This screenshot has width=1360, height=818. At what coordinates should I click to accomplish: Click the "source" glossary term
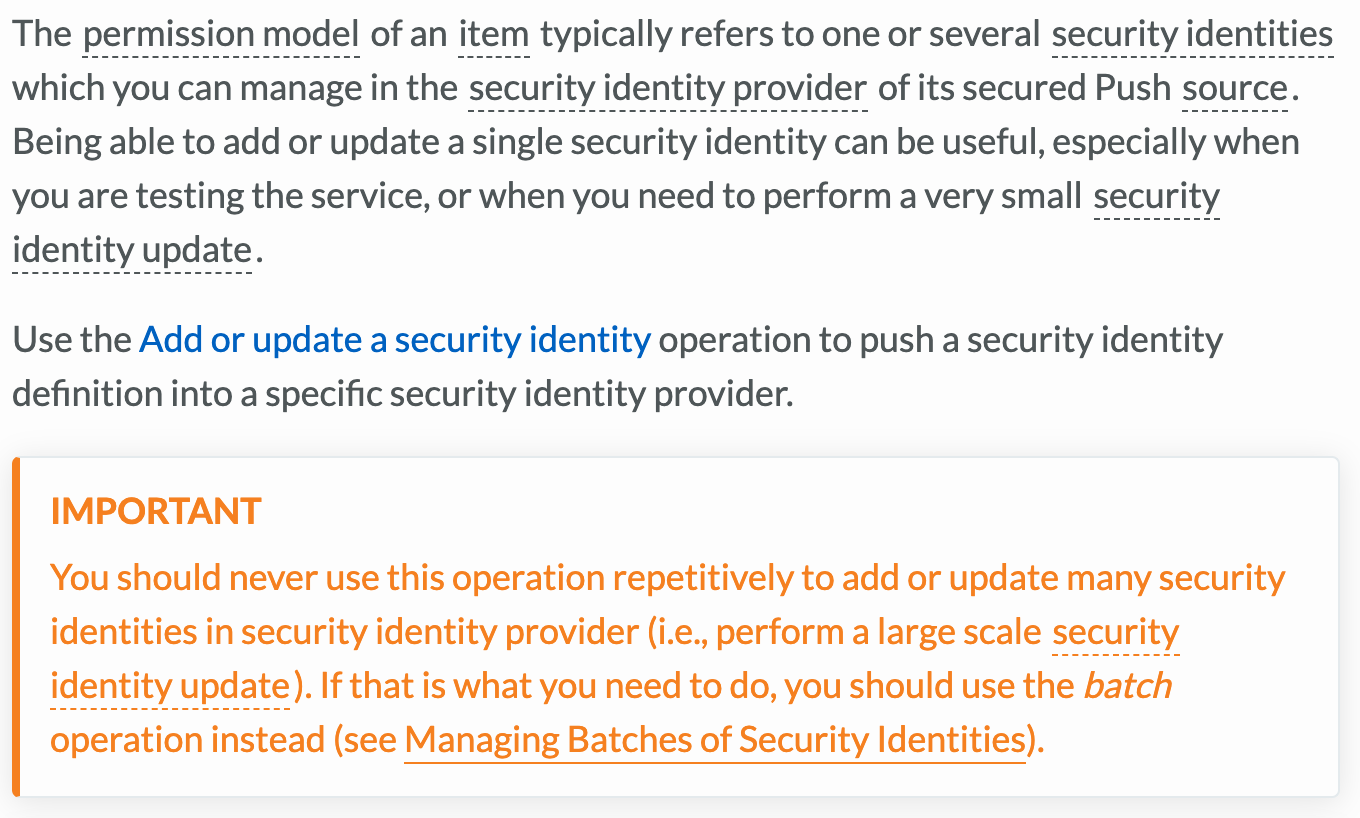pos(1235,89)
